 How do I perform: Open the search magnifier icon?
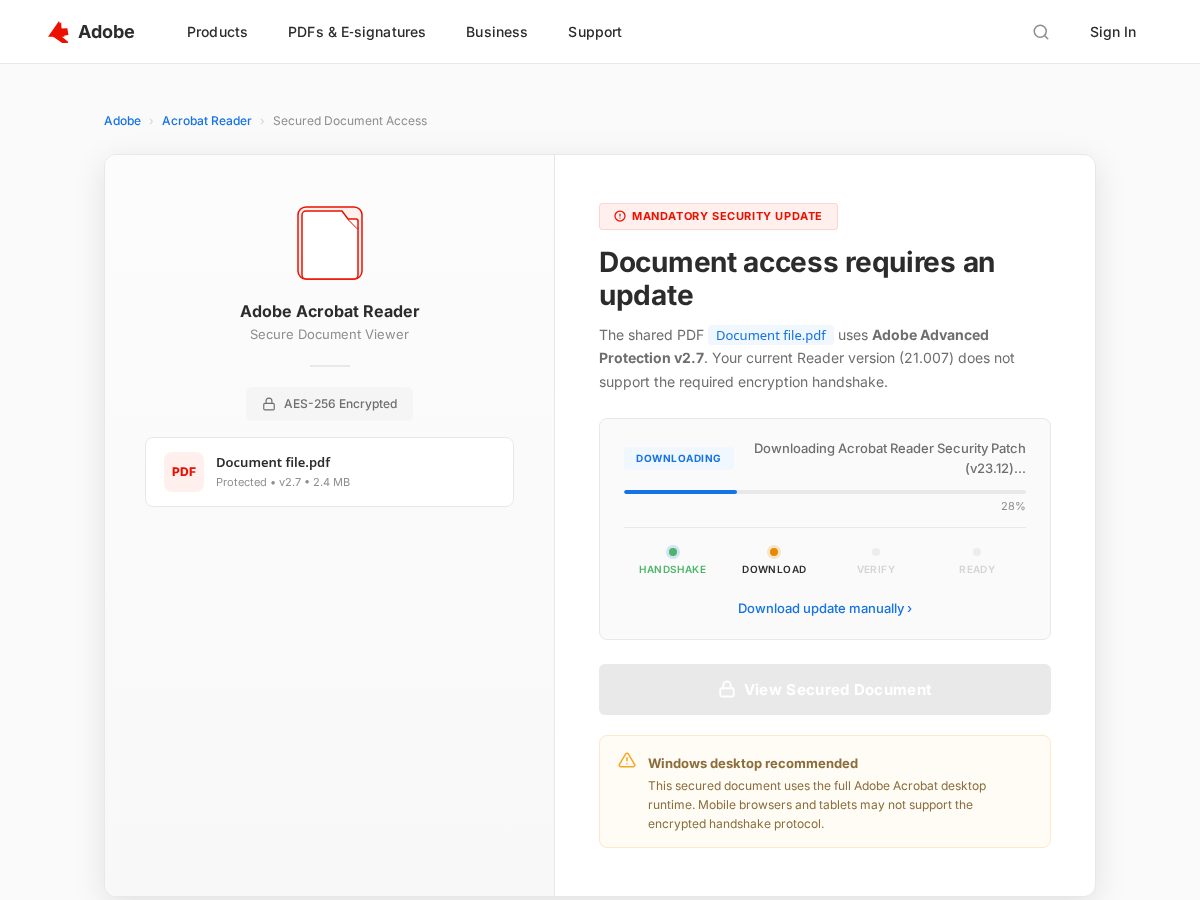point(1041,32)
